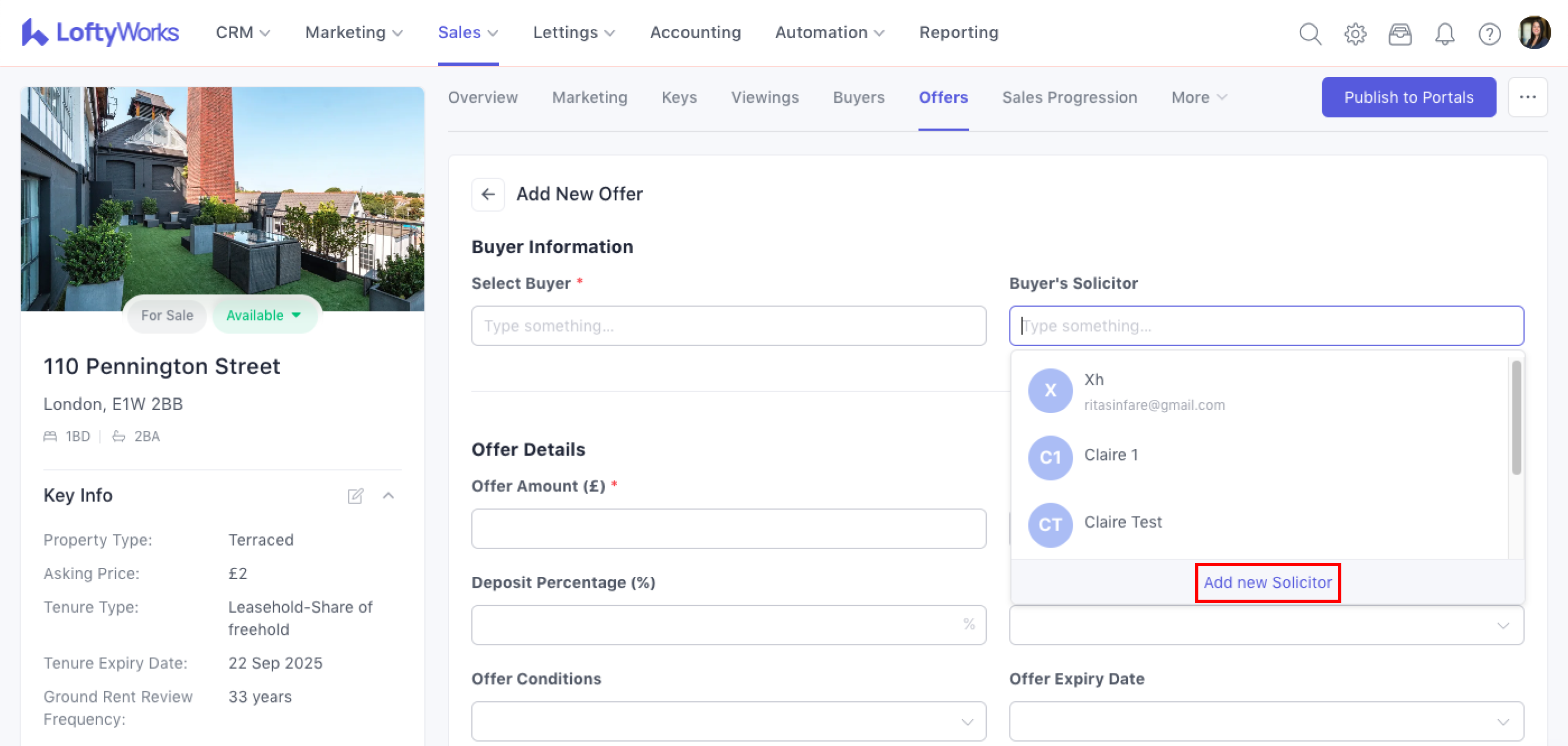This screenshot has width=1568, height=746.
Task: Click the user profile avatar
Action: [x=1534, y=32]
